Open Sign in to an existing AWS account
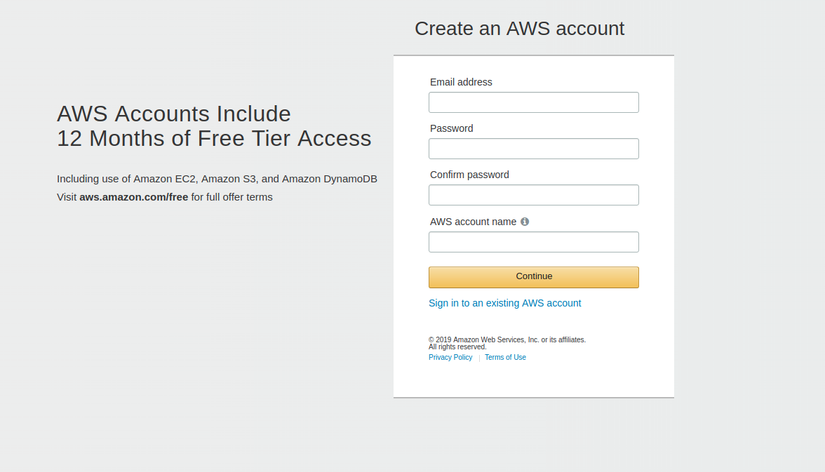The width and height of the screenshot is (825, 472). point(504,303)
